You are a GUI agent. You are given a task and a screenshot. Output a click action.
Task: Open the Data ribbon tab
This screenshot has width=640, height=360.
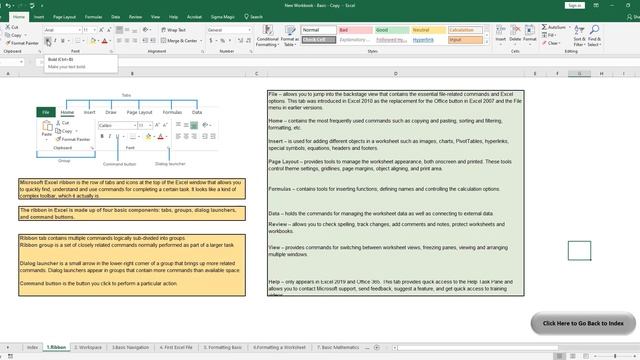[116, 17]
